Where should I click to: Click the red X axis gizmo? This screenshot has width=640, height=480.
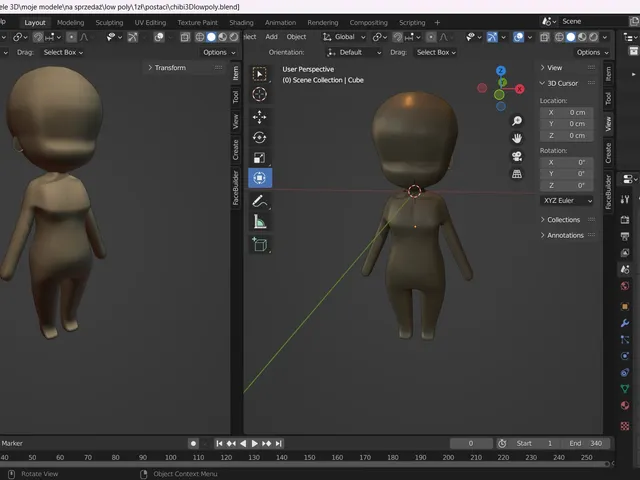[x=520, y=89]
